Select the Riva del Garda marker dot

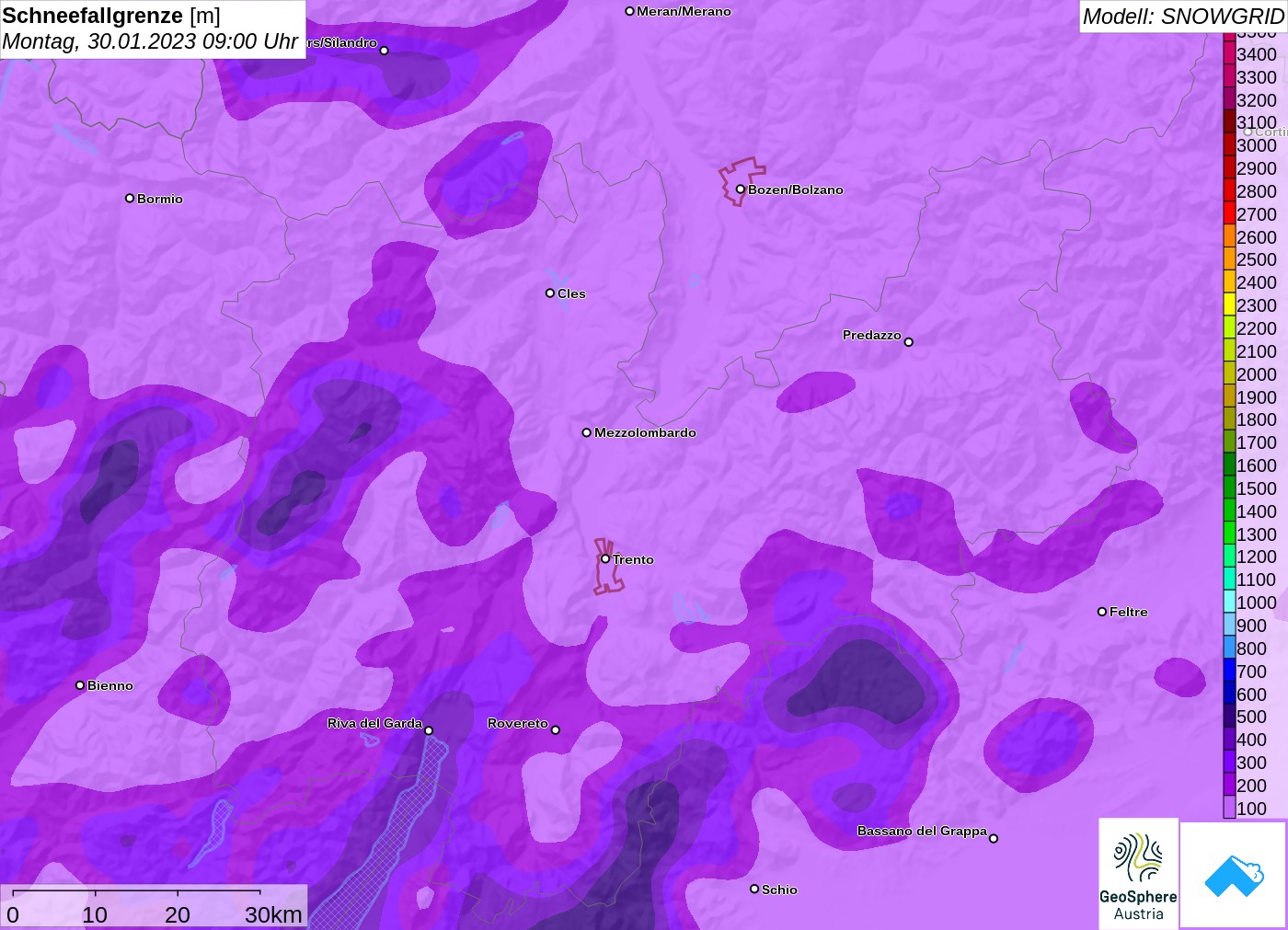click(429, 730)
